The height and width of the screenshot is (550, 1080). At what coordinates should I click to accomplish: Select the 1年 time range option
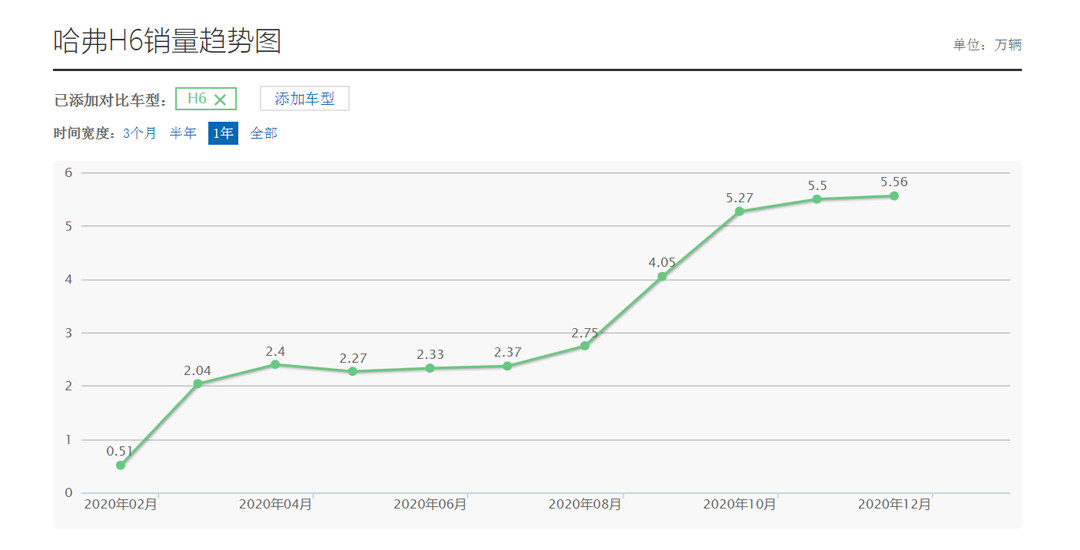pos(223,133)
